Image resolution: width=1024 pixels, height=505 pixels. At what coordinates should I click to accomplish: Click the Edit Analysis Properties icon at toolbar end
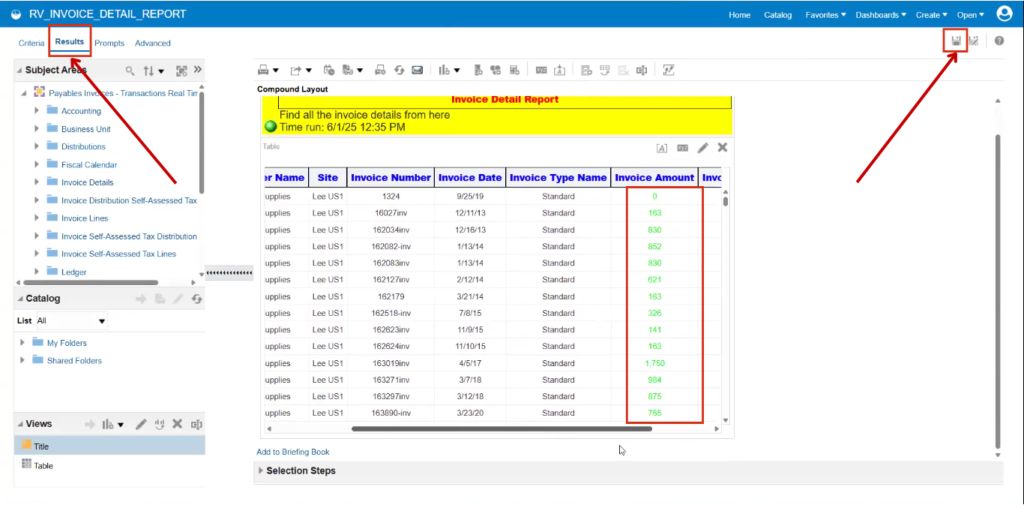[668, 70]
